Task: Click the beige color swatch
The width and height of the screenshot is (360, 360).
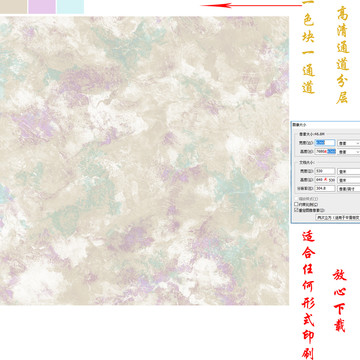Action: tap(13, 7)
